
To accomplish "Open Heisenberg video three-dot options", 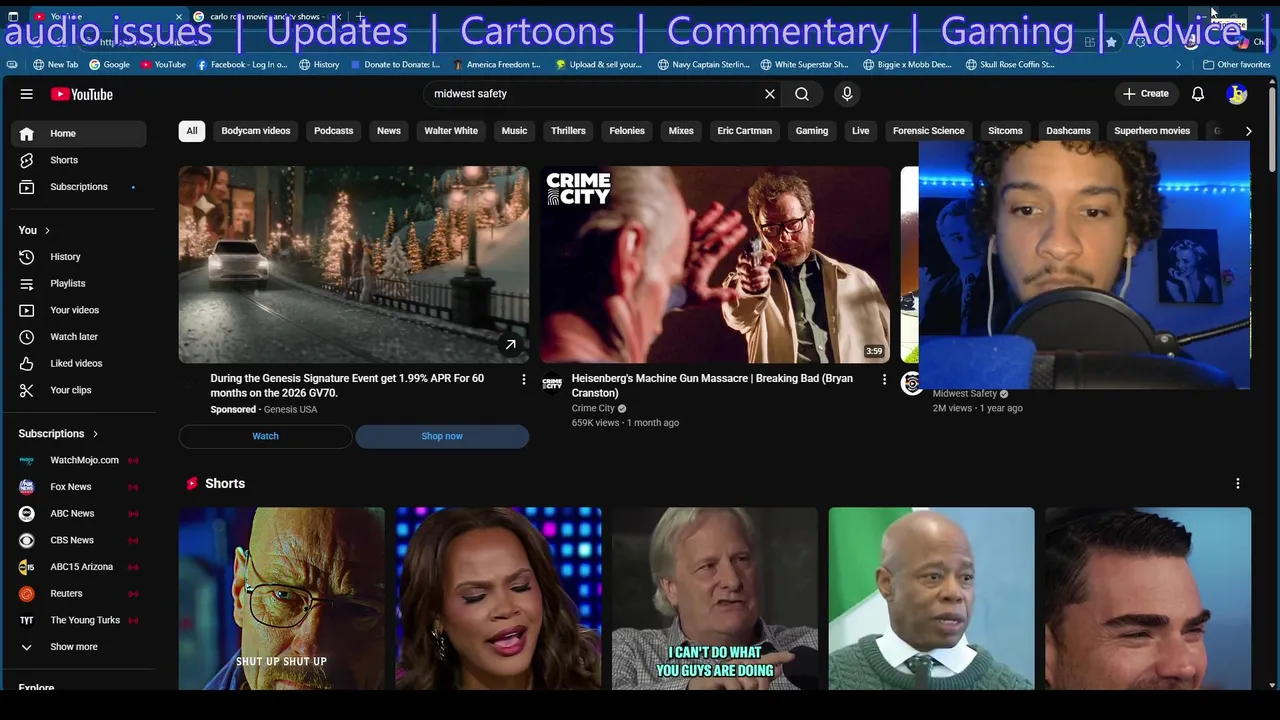I will click(884, 379).
